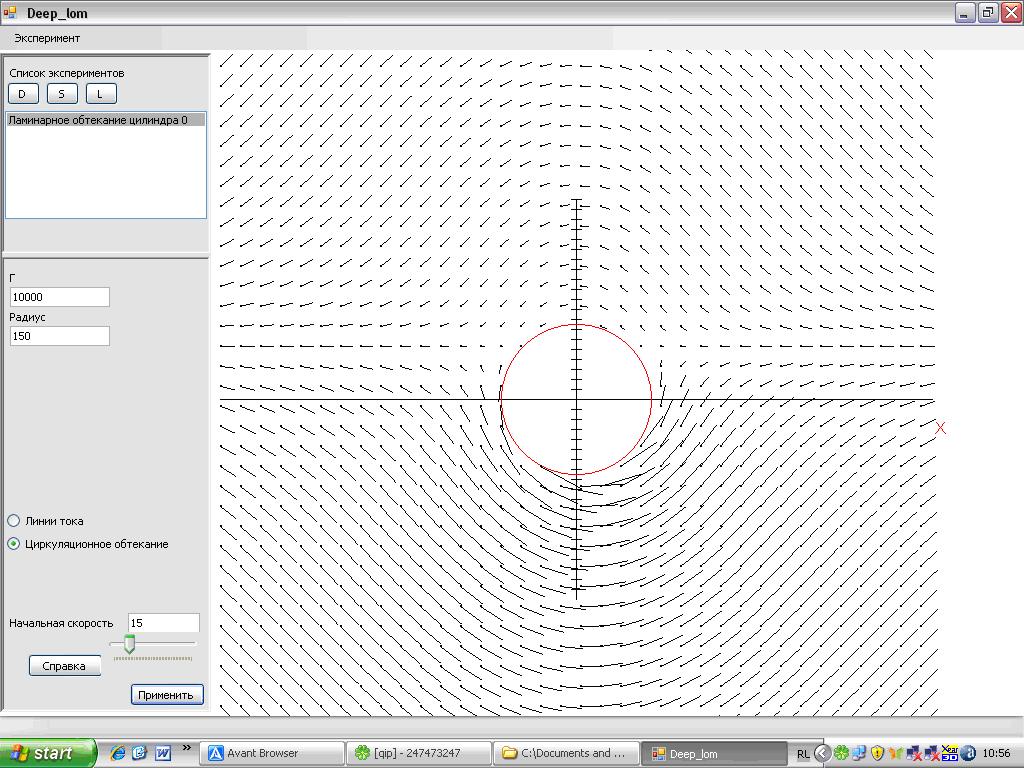This screenshot has height=768, width=1024.
Task: Expand hidden tray icons arrow
Action: pos(822,754)
